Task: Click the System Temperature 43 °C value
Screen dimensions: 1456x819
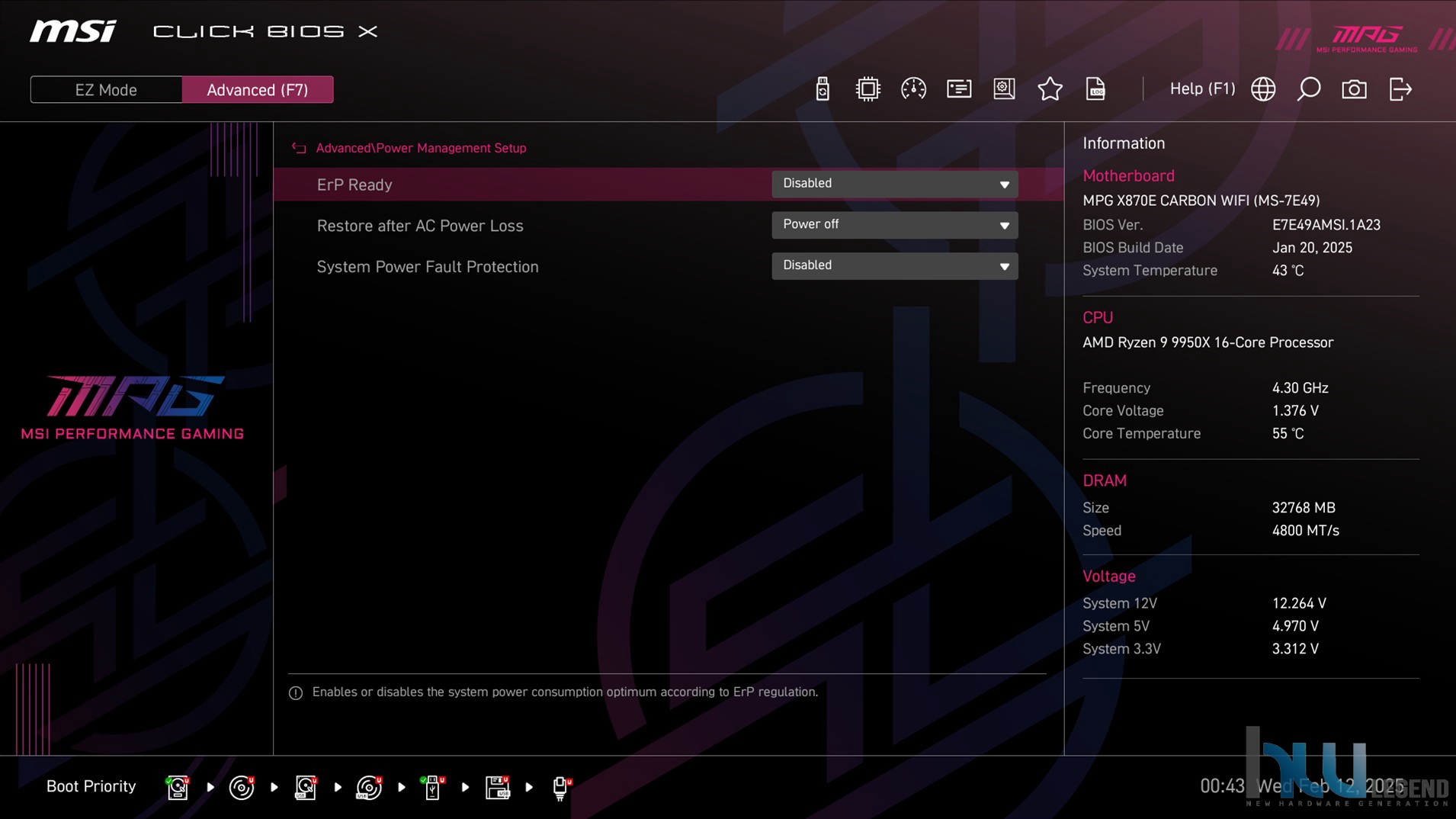Action: click(x=1288, y=271)
